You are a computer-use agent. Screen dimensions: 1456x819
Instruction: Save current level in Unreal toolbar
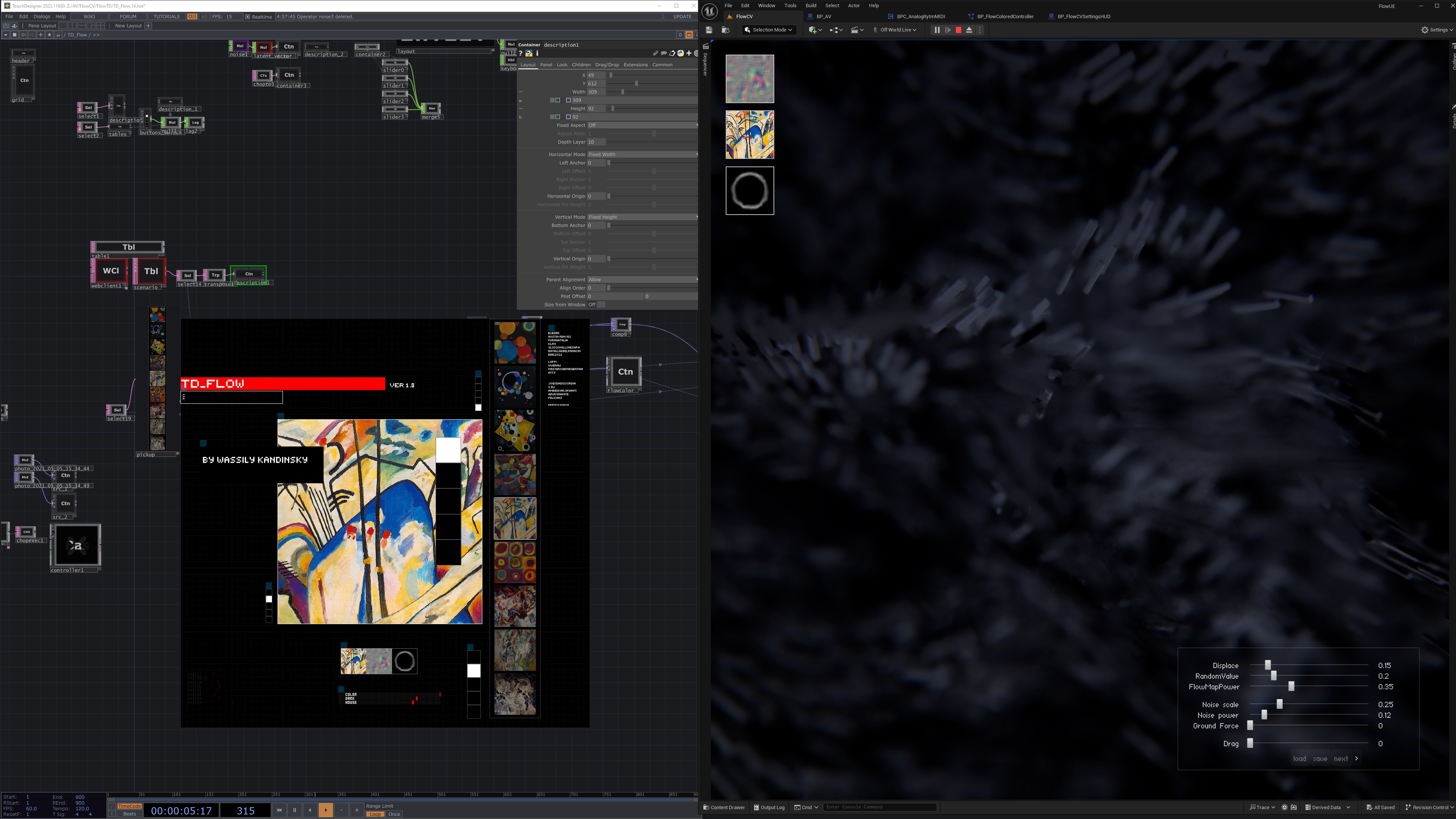[709, 30]
